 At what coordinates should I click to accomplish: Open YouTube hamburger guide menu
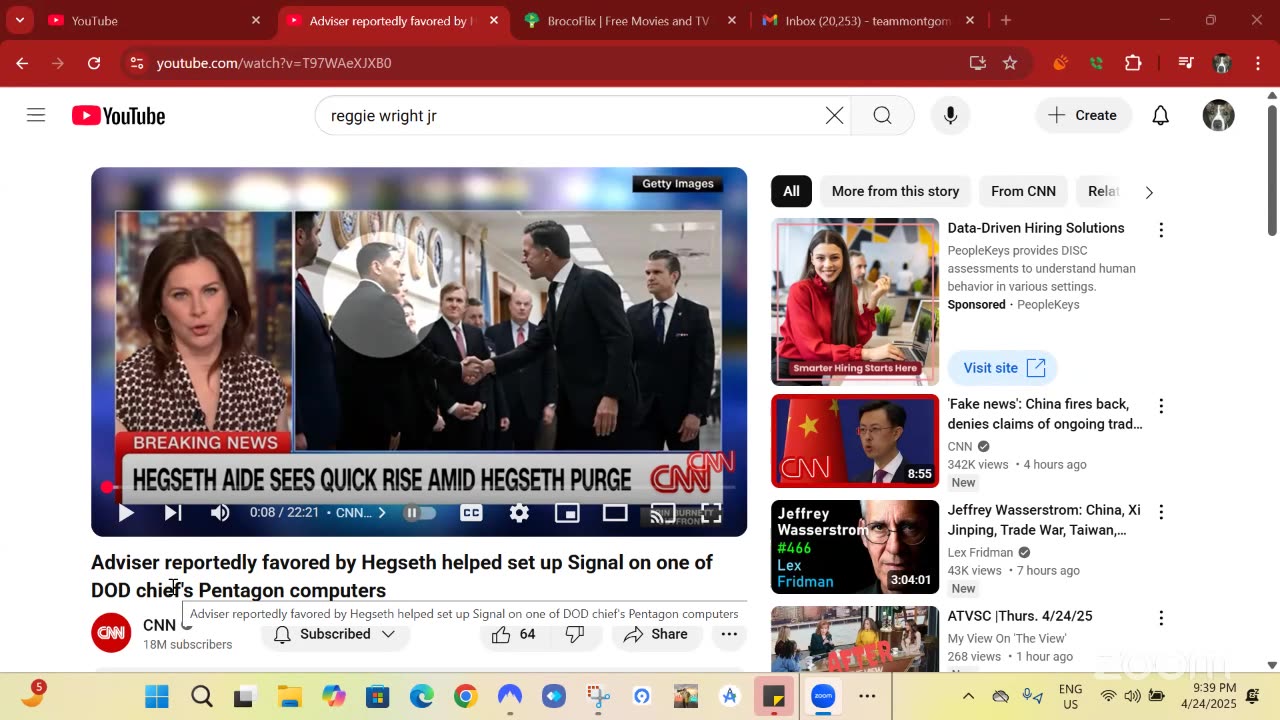click(x=36, y=115)
